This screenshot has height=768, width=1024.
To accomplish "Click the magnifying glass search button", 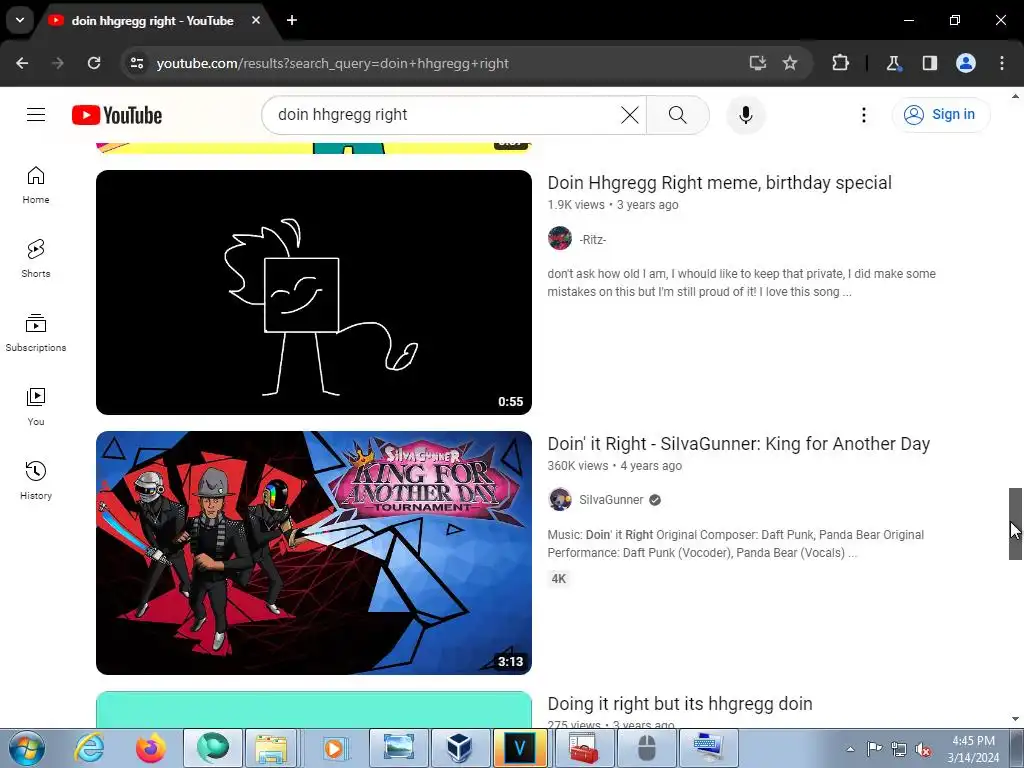I will pos(678,115).
